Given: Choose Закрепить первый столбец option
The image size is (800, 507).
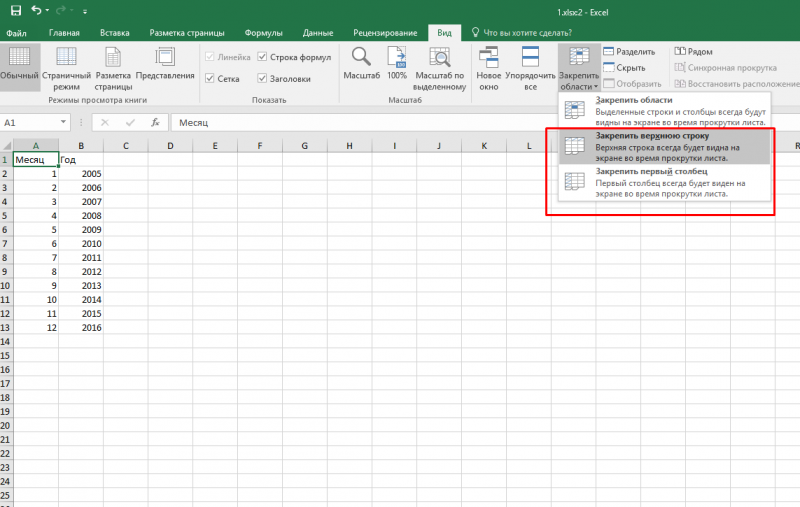Looking at the screenshot, I should (665, 183).
